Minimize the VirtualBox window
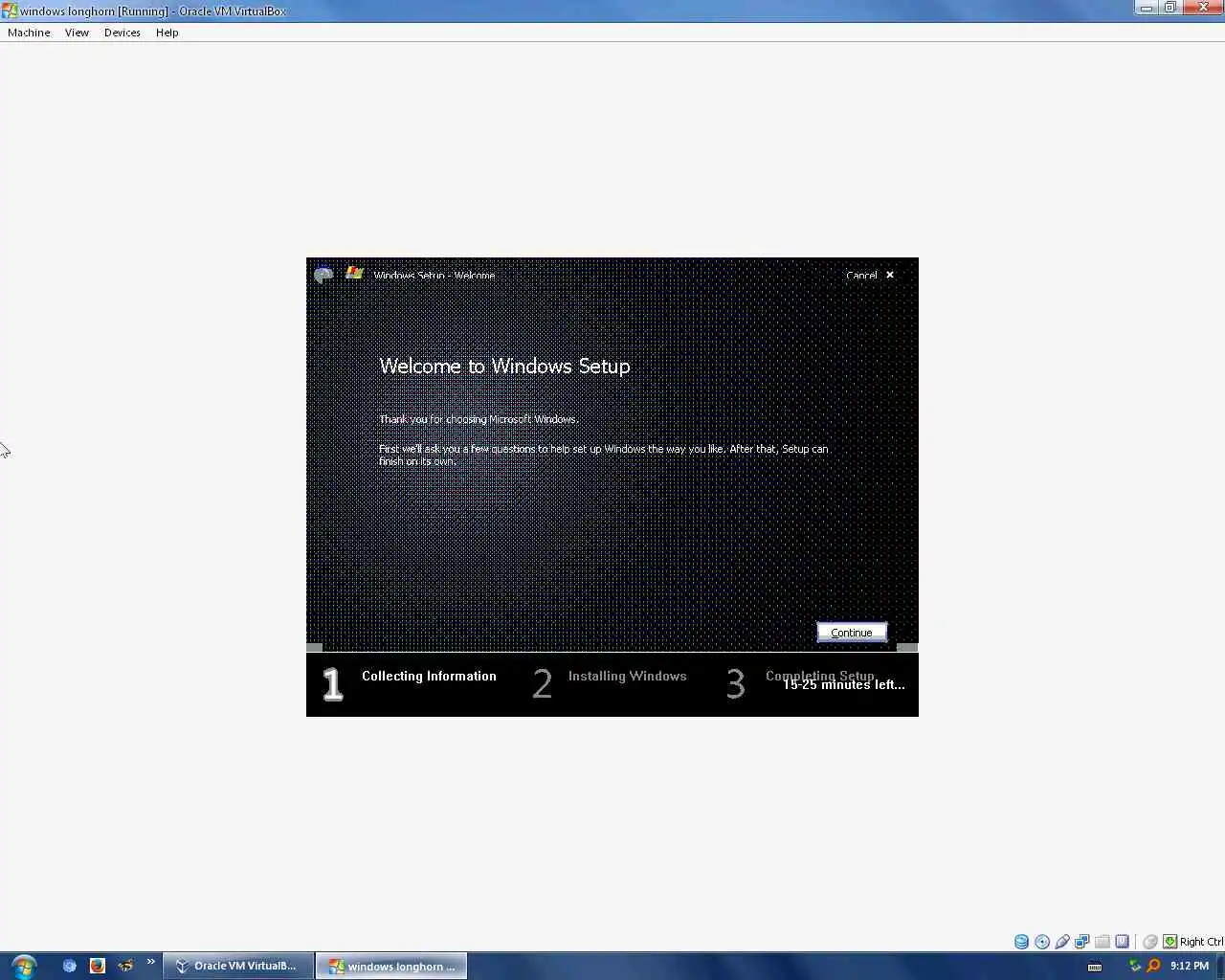This screenshot has height=980, width=1225. point(1146,8)
